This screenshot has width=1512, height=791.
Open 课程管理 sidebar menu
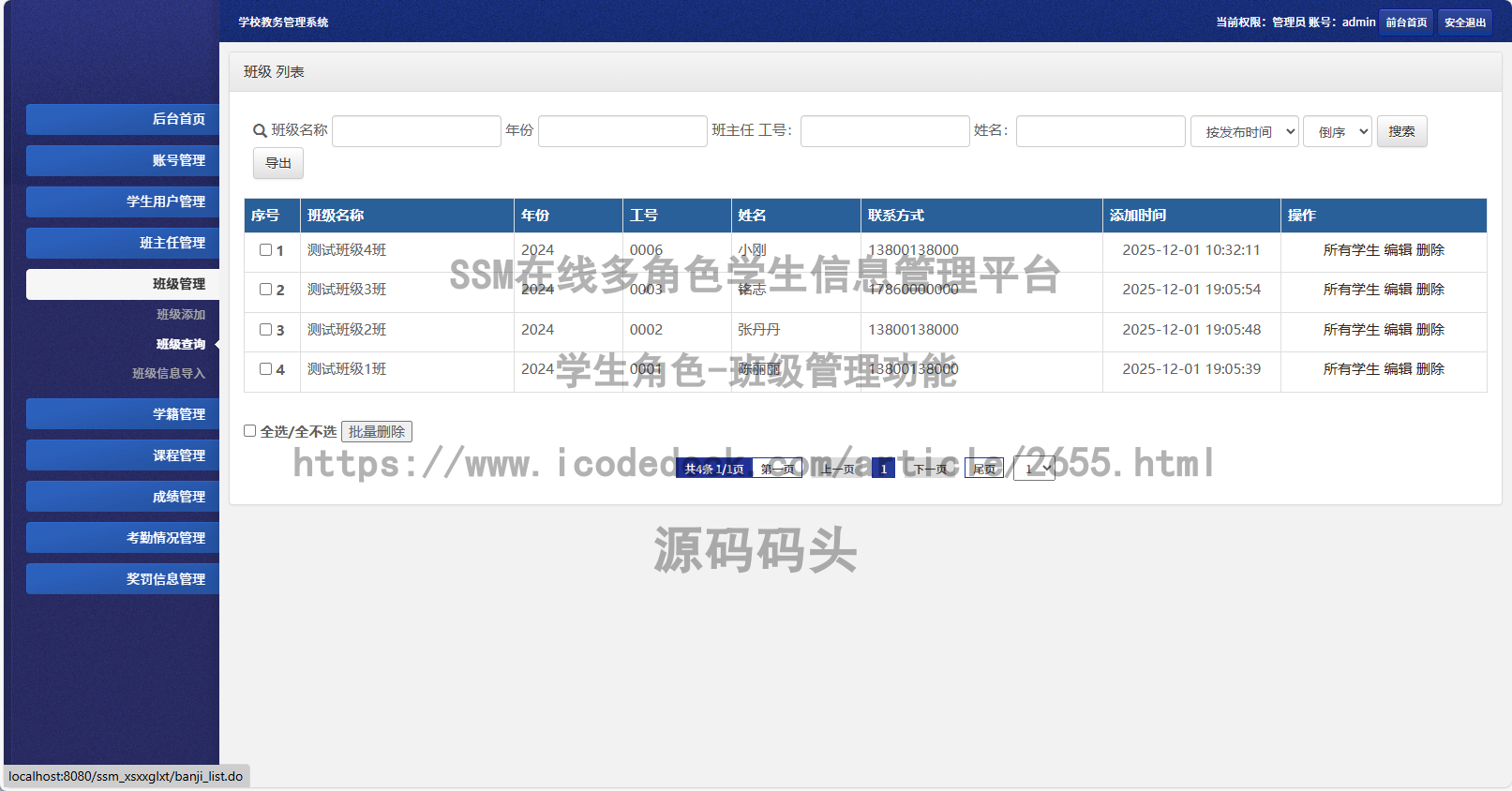tap(123, 455)
